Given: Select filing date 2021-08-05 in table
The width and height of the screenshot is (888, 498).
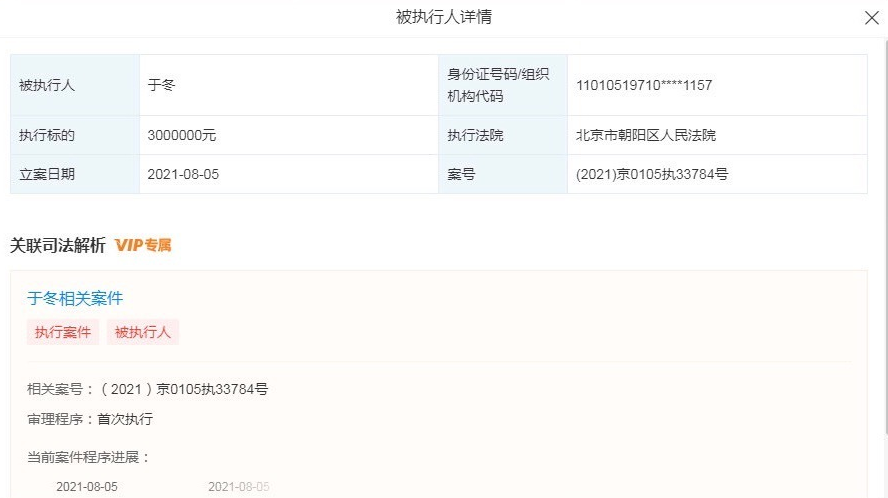Looking at the screenshot, I should (183, 174).
